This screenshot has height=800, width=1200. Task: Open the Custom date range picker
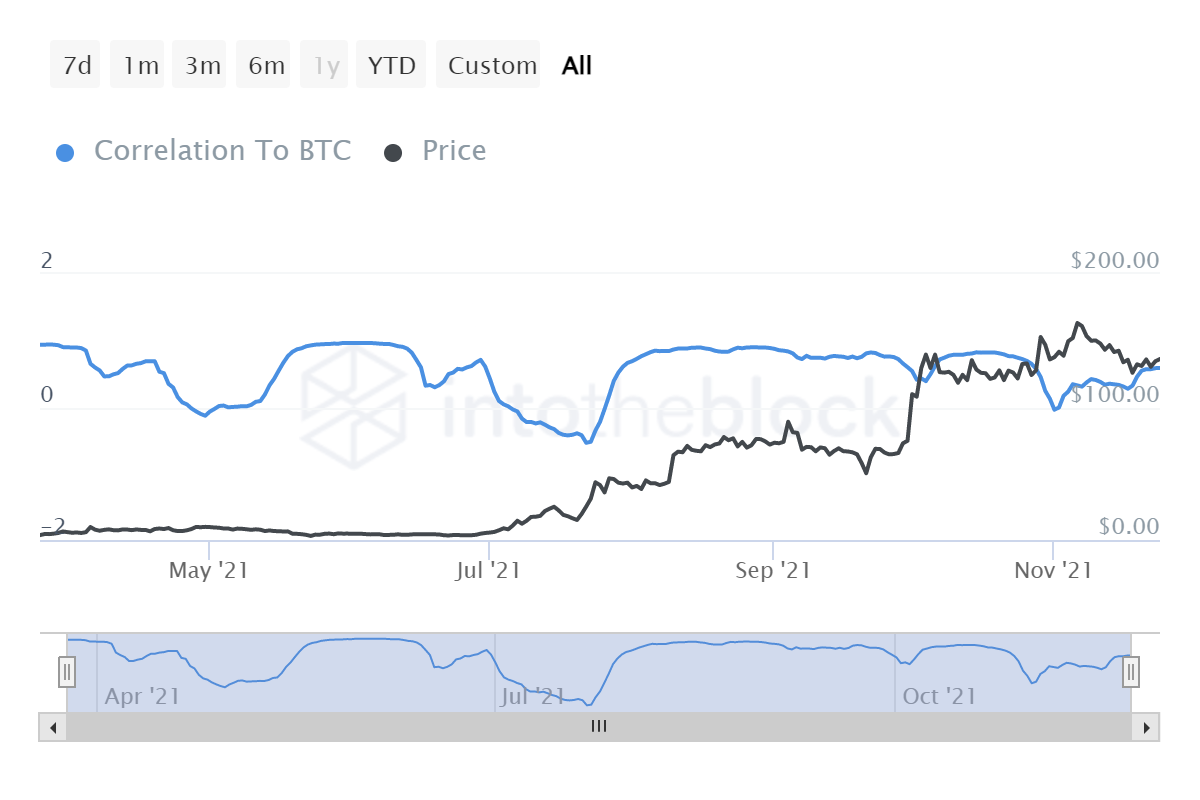(x=492, y=66)
